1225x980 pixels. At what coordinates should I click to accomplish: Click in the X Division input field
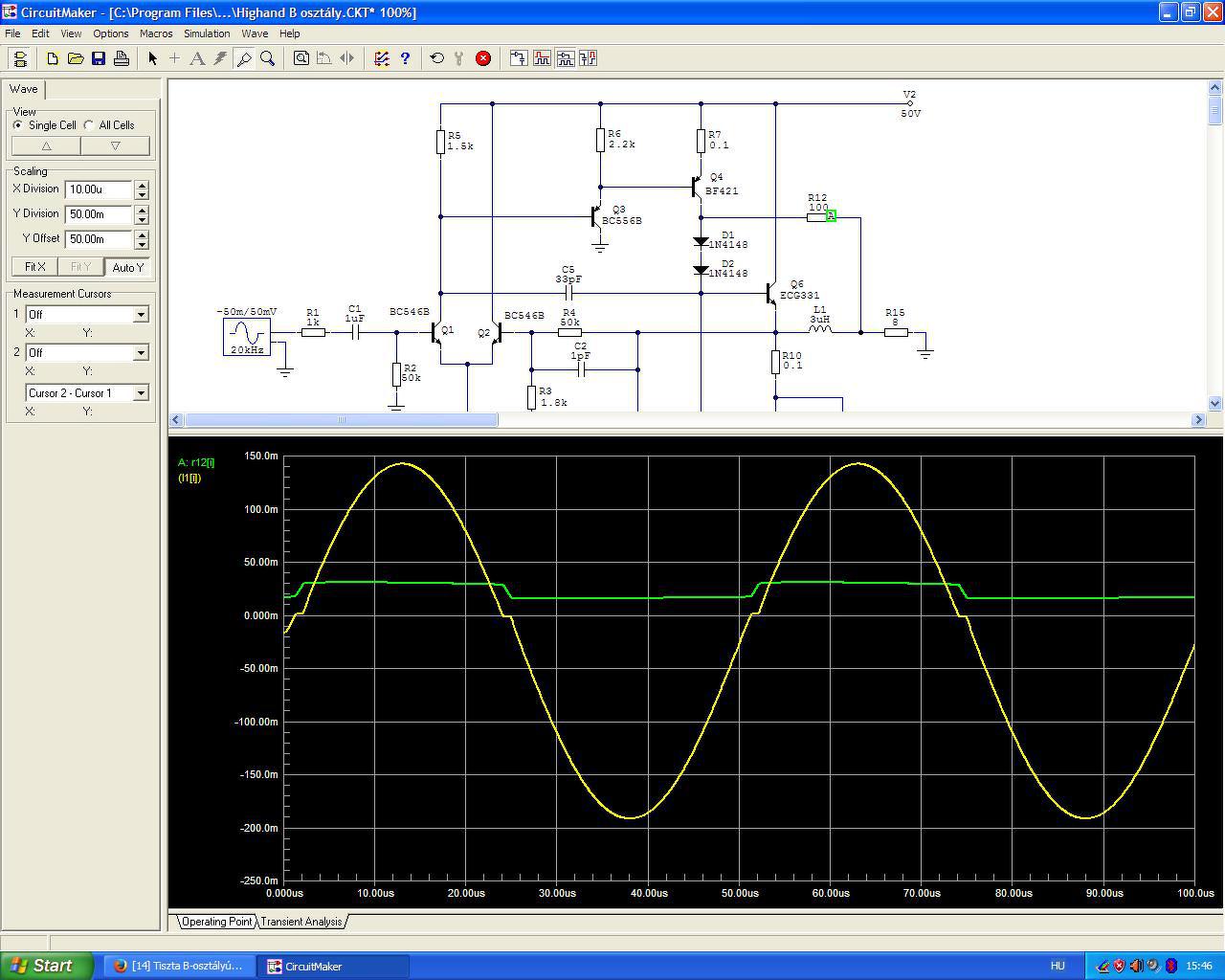[x=99, y=189]
